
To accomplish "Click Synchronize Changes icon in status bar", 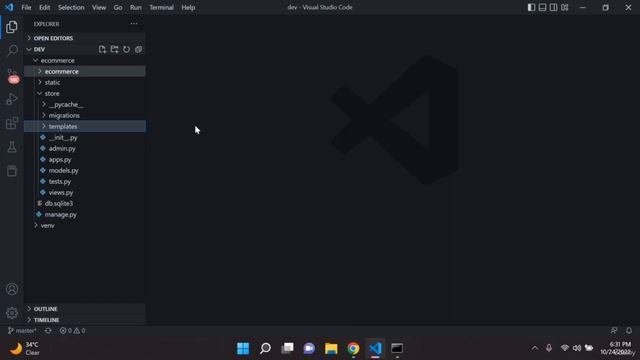I will [48, 331].
